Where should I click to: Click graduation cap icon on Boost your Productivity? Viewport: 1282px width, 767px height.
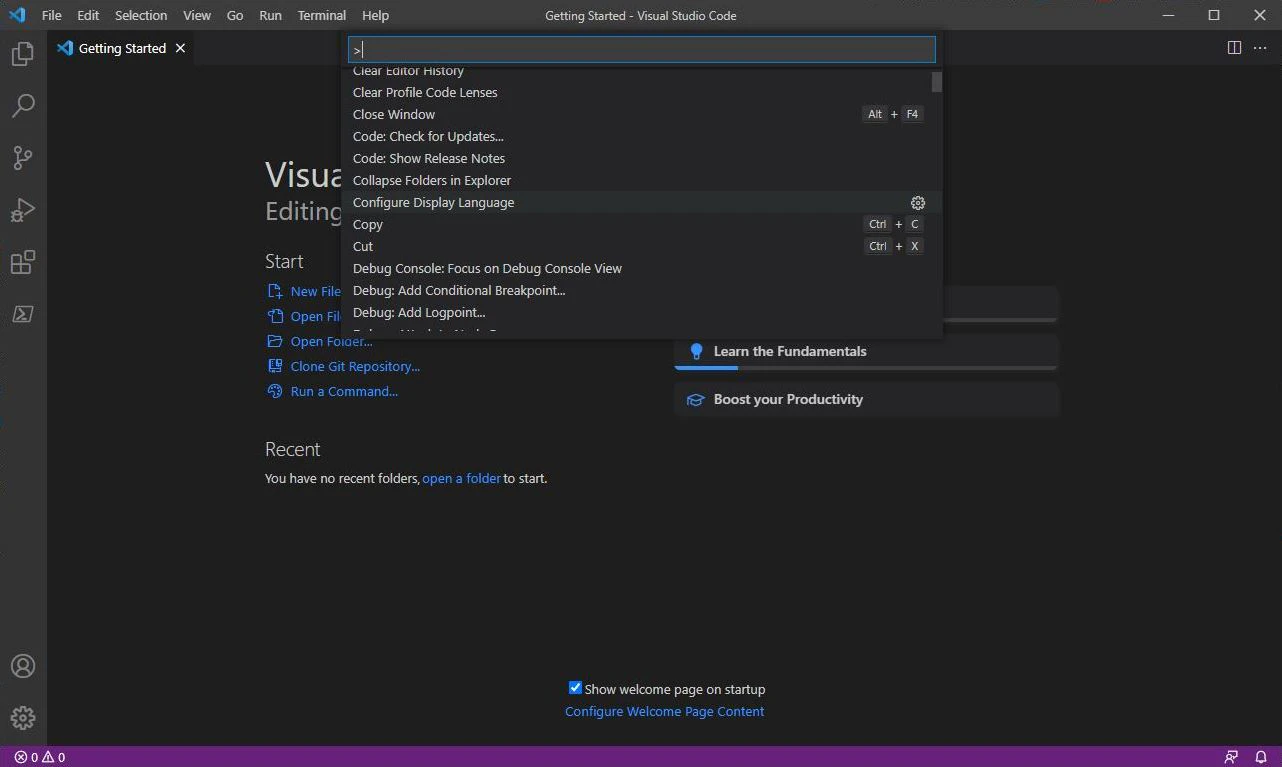[696, 399]
